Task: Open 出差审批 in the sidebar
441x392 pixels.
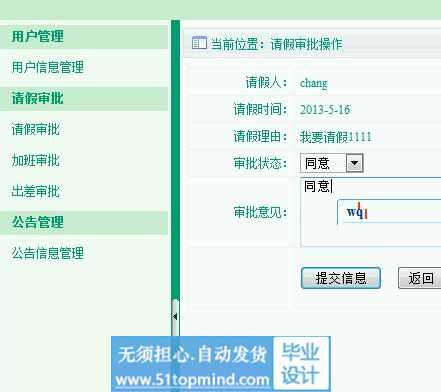Action: coord(36,191)
